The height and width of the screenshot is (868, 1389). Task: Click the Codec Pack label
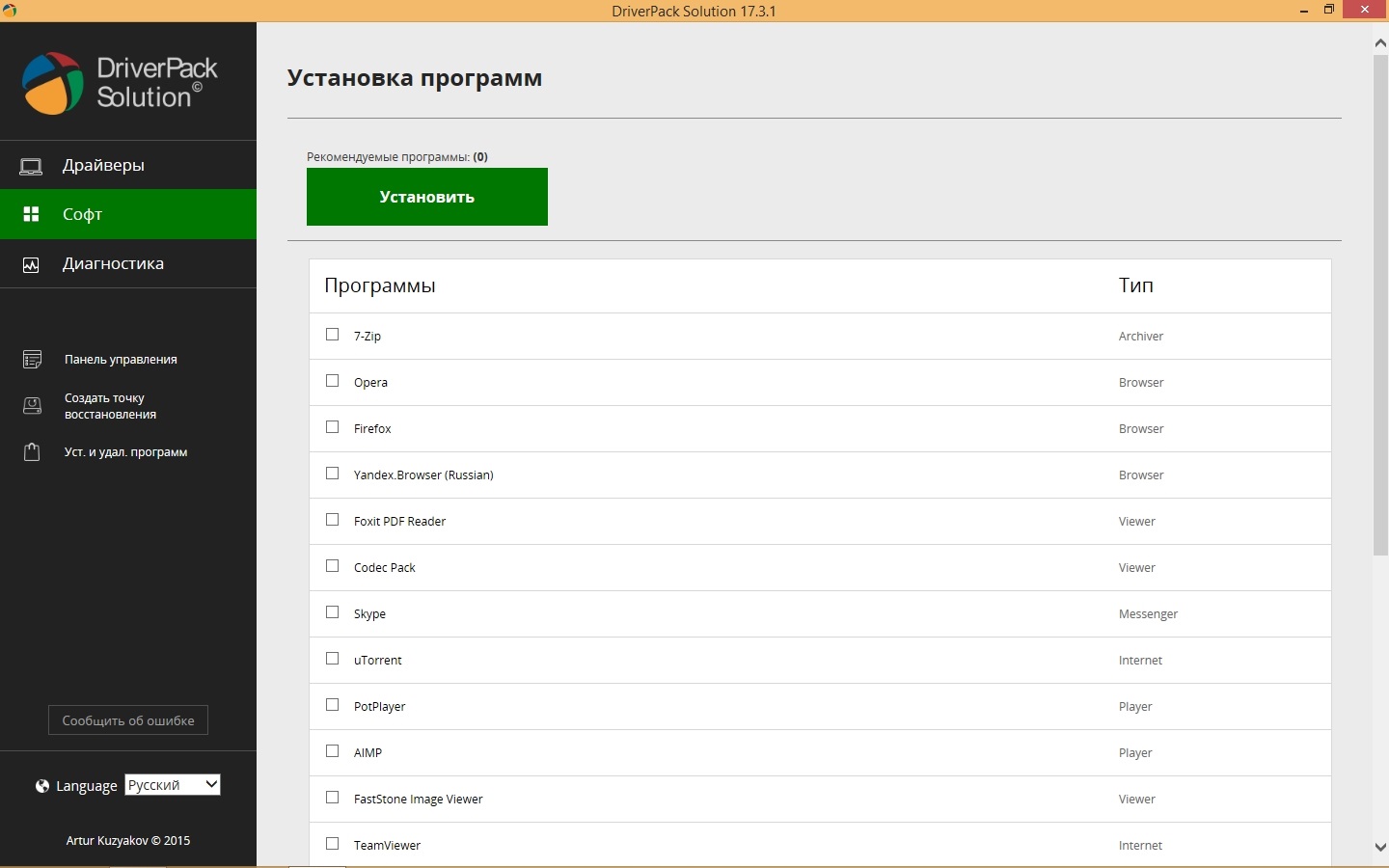(x=385, y=568)
